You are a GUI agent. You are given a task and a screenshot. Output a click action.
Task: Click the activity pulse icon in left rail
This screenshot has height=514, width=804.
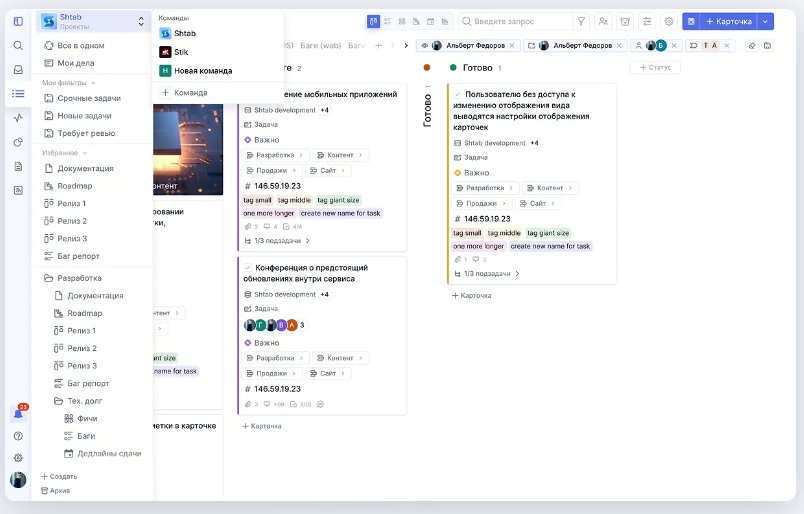[18, 117]
